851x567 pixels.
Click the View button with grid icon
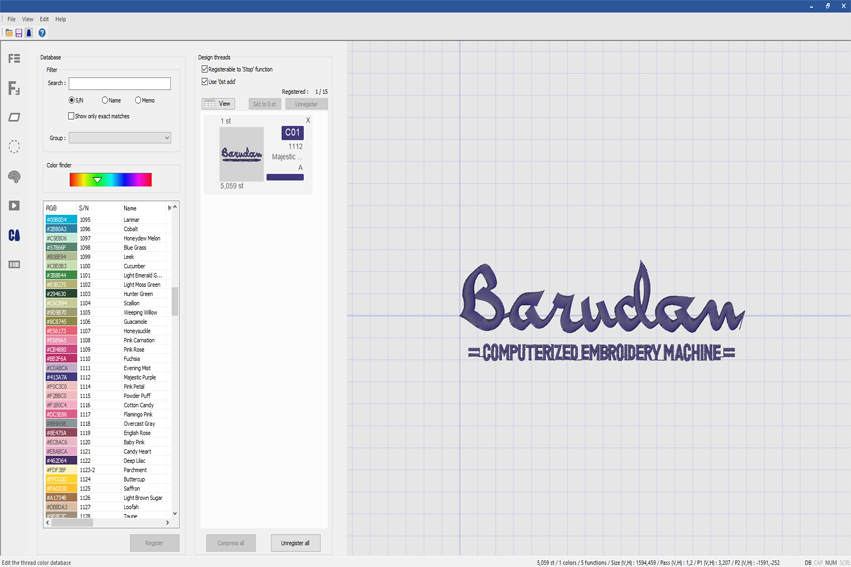coord(218,104)
